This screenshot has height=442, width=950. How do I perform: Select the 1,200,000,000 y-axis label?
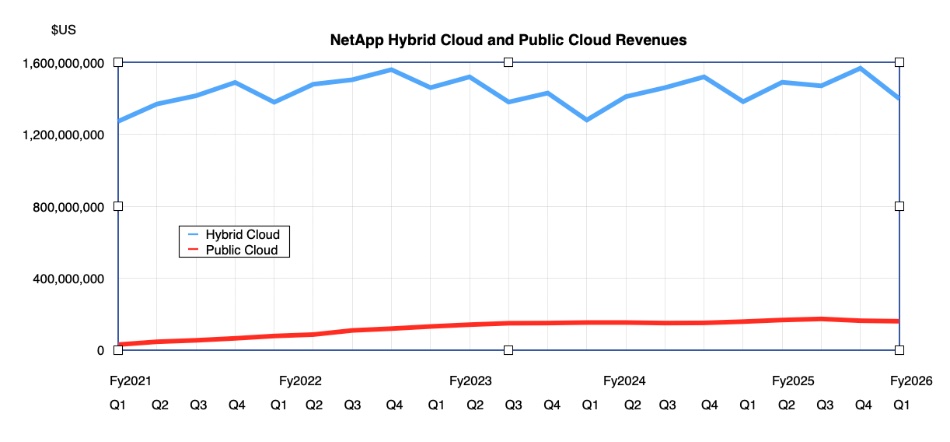pos(62,135)
